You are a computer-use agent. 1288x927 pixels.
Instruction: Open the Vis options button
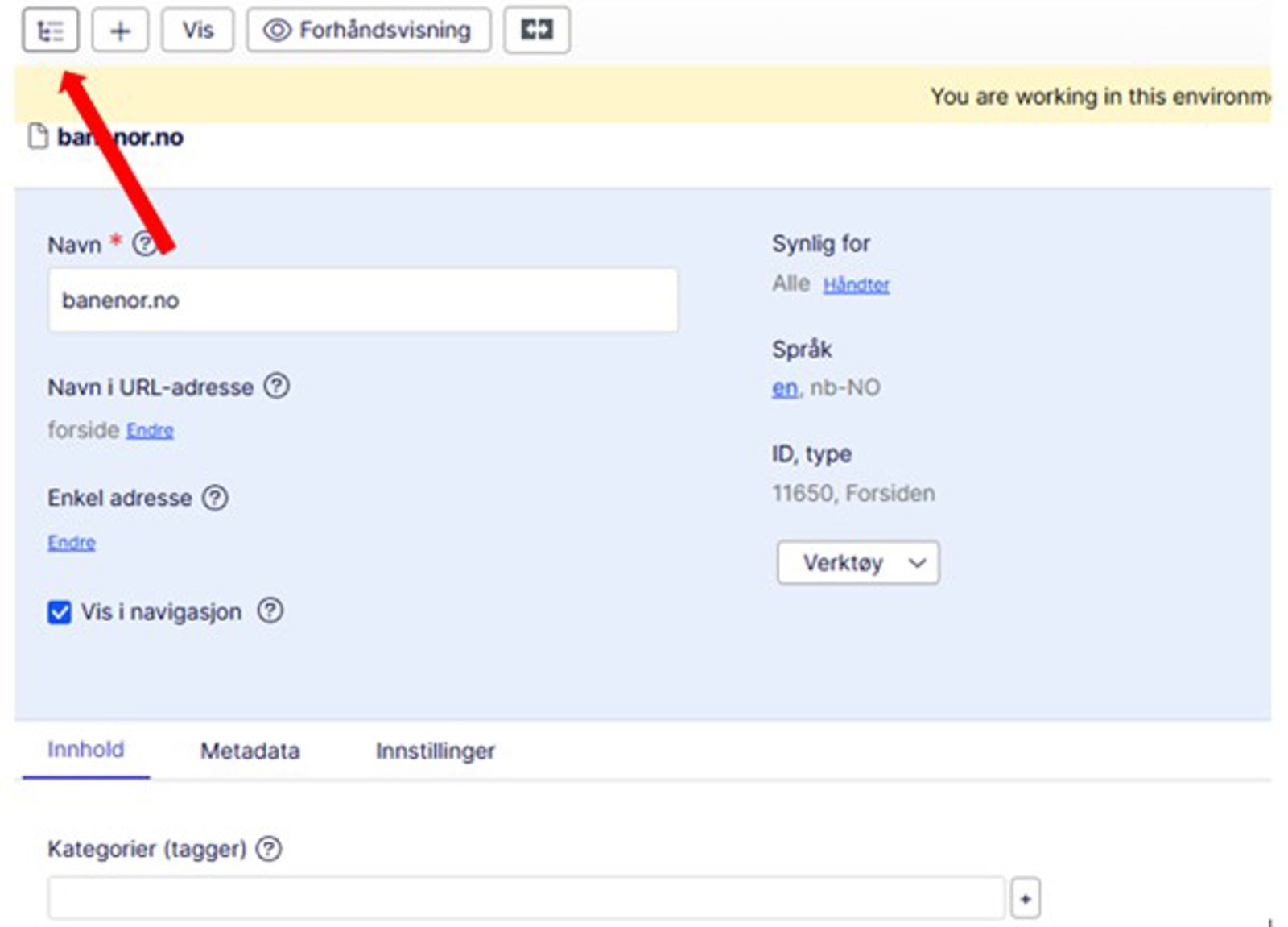pos(197,31)
